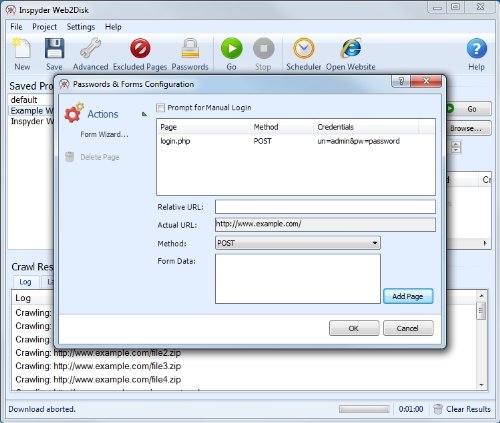Click the Clear Results trash icon
This screenshot has height=423, width=500.
coord(438,409)
